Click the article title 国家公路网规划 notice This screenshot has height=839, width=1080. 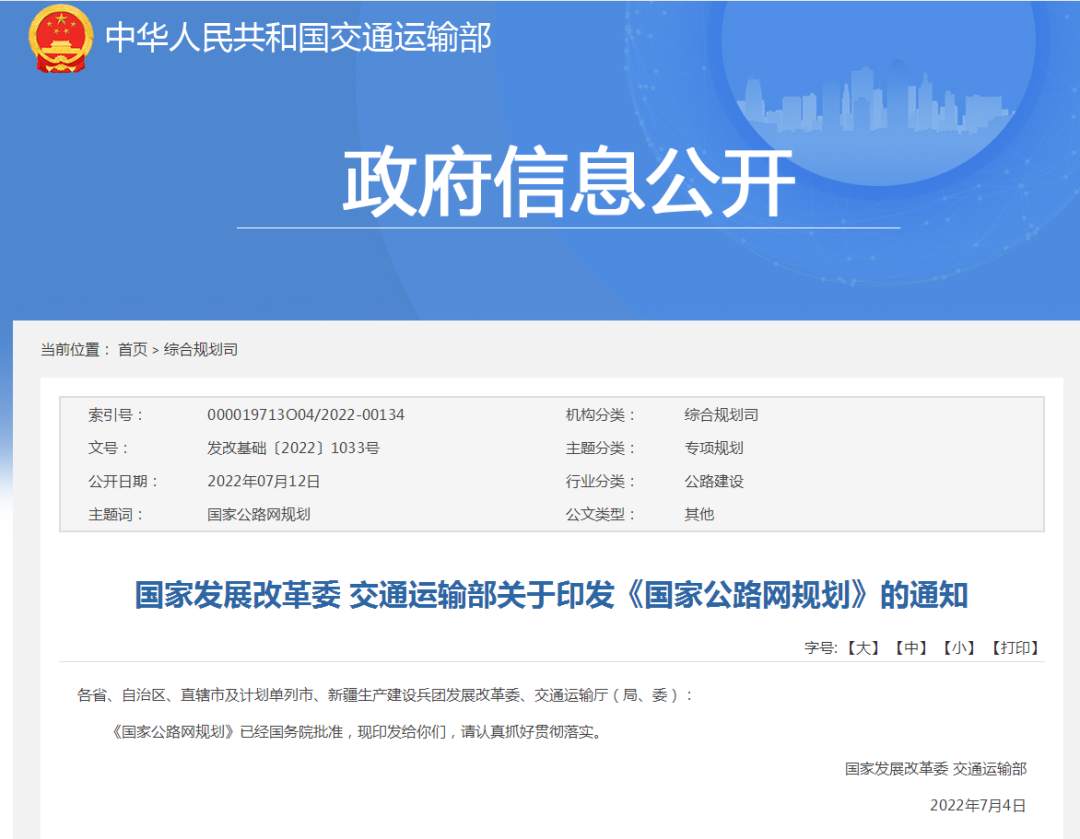point(551,594)
